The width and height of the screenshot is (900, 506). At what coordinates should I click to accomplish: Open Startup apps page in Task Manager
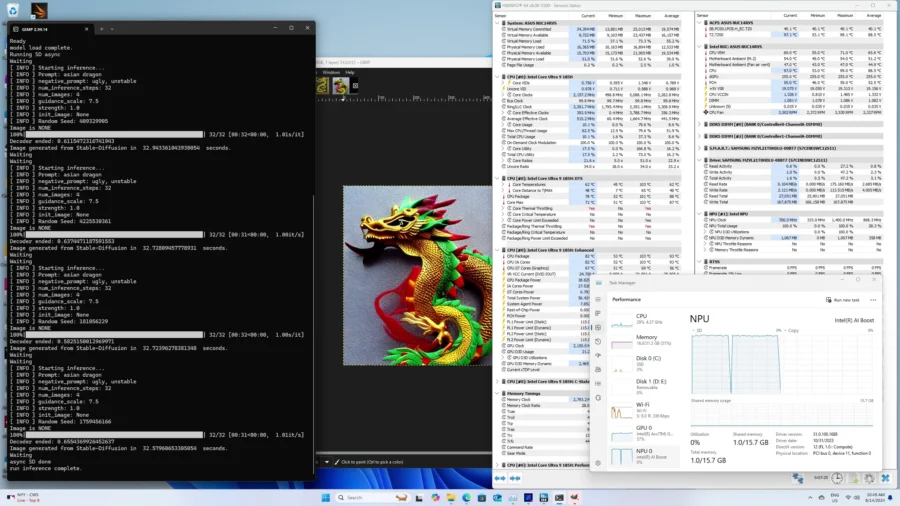598,355
